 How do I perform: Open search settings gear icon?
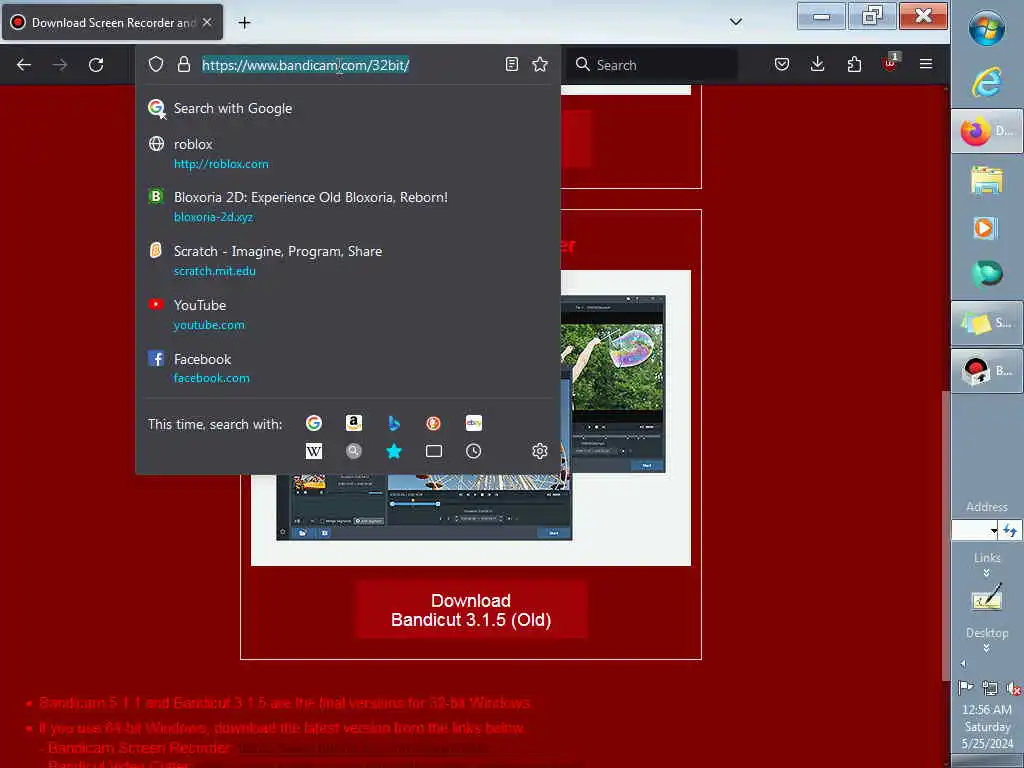539,451
